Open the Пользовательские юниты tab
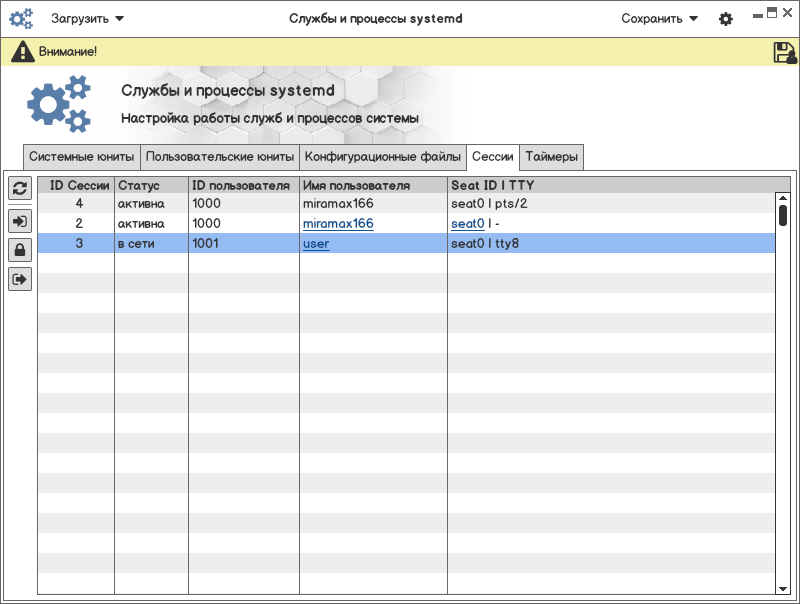Viewport: 800px width, 604px height. [x=219, y=157]
